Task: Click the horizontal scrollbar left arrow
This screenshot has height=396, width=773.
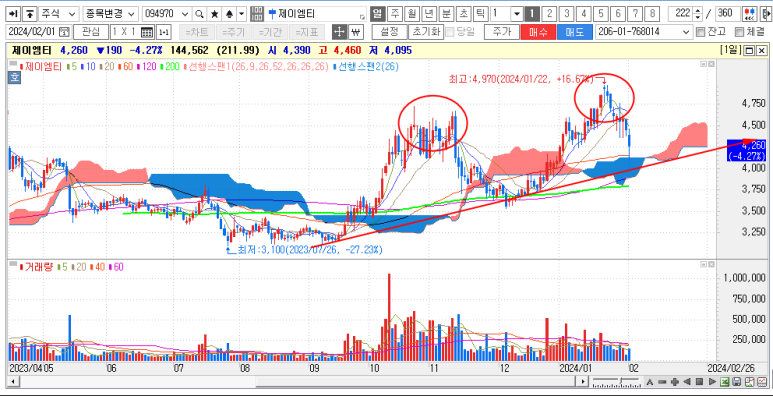Action: (x=12, y=382)
